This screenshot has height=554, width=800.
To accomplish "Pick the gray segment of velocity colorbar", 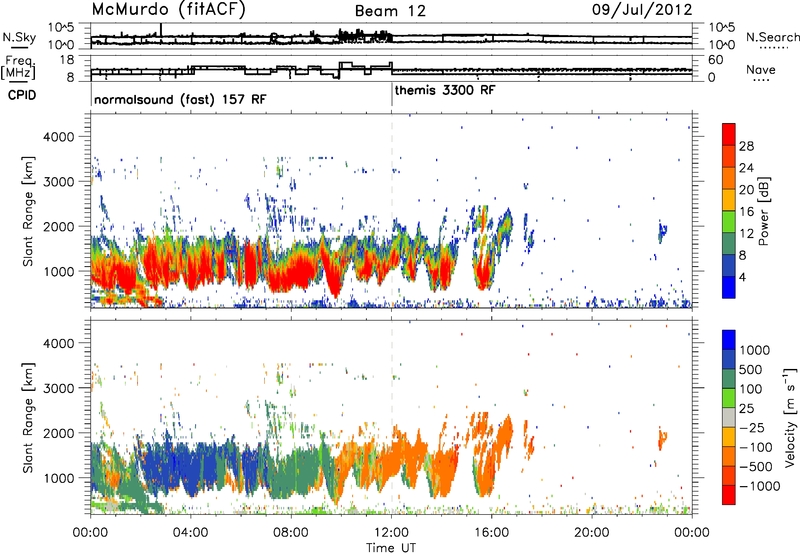I will [x=729, y=417].
